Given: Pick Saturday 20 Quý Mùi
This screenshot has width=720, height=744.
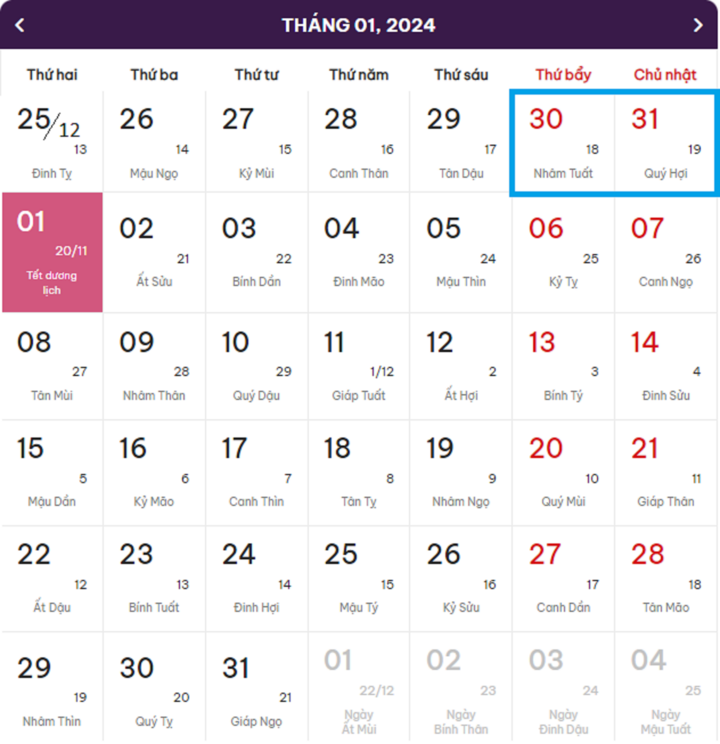Looking at the screenshot, I should pos(563,473).
